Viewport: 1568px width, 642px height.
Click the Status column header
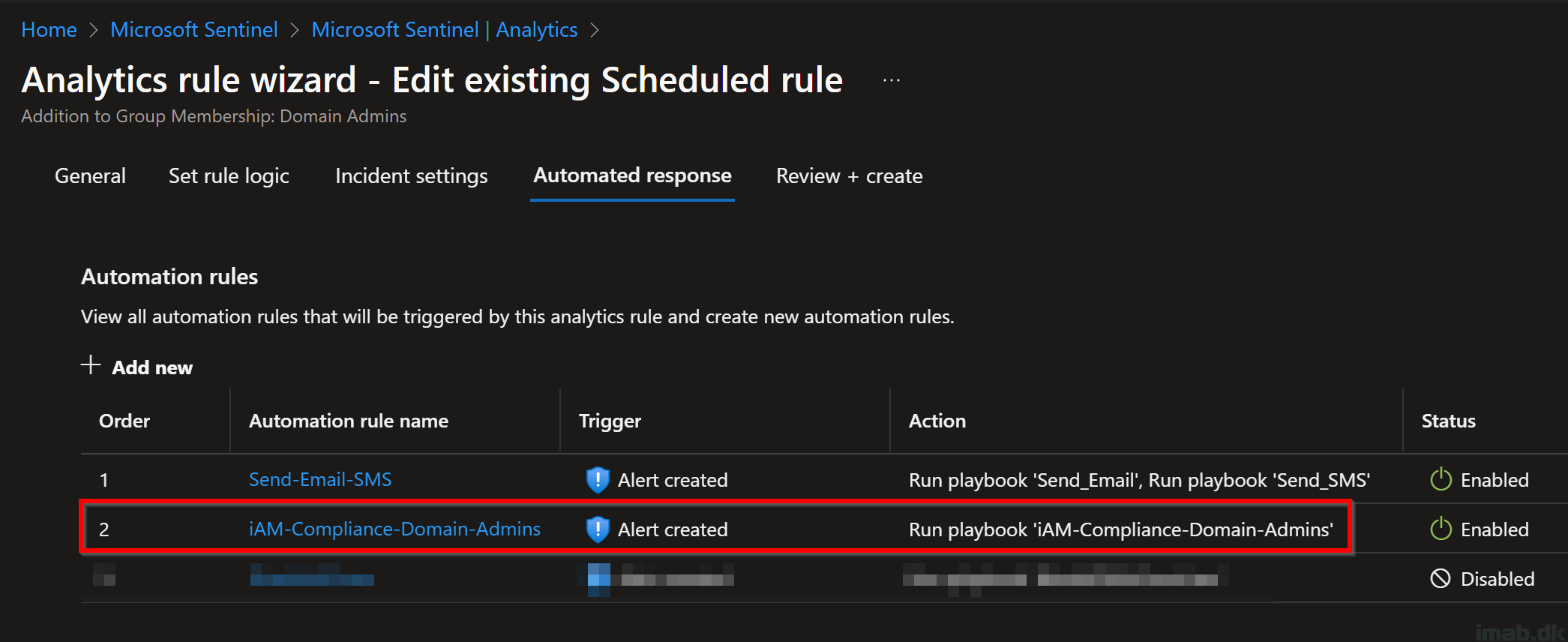[1449, 421]
